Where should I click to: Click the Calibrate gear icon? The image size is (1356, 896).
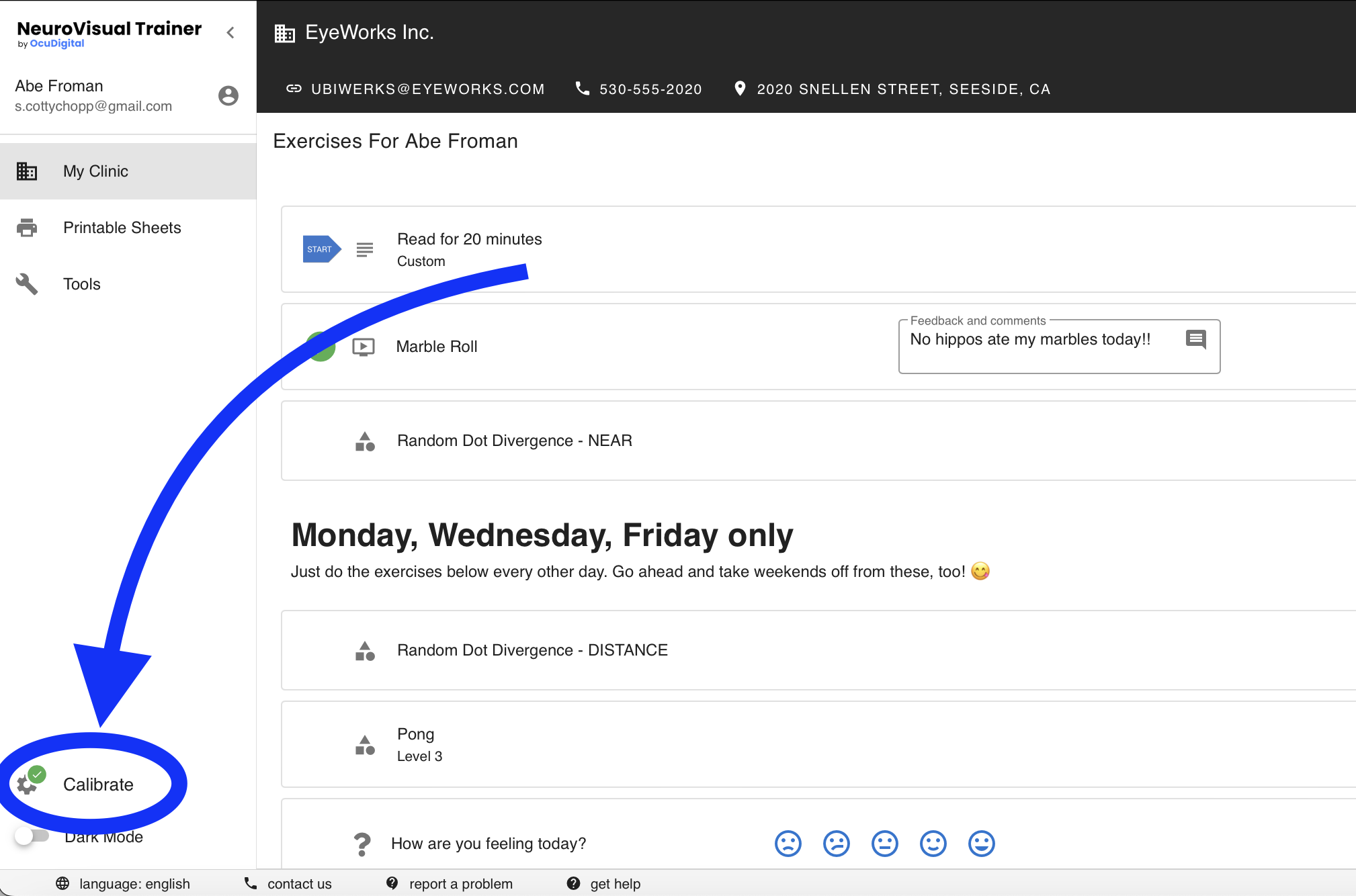(x=27, y=784)
